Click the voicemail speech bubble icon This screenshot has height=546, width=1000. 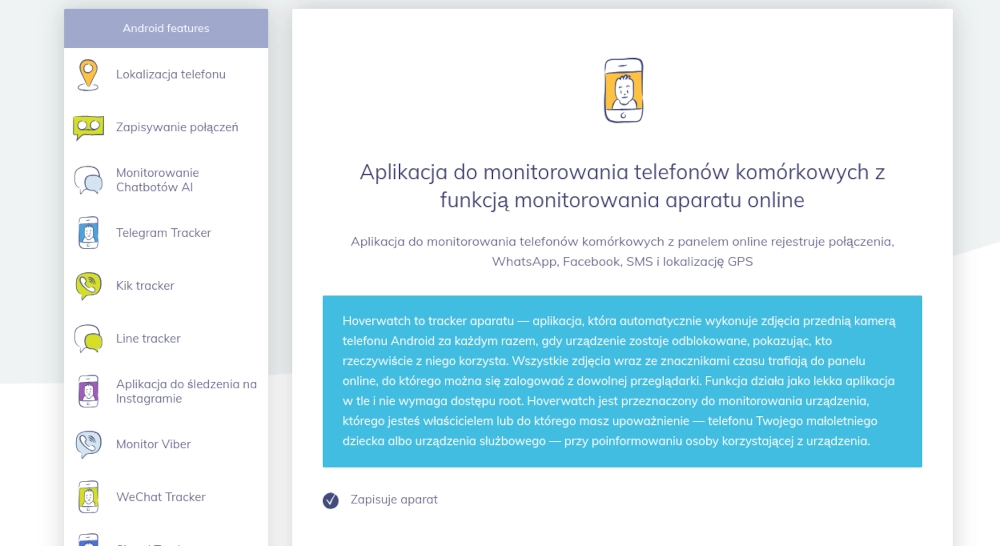tap(88, 128)
